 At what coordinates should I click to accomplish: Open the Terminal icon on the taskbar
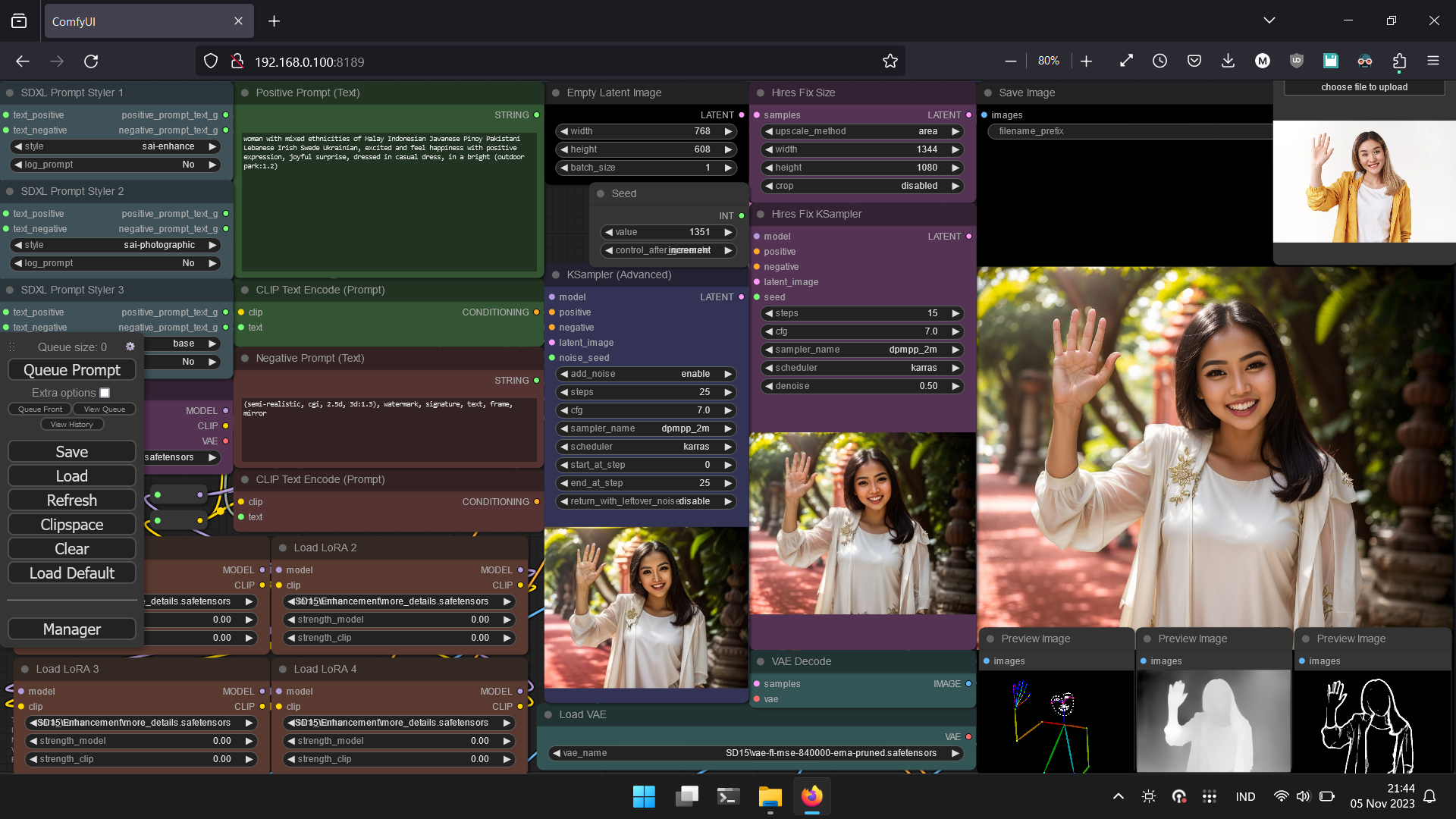pyautogui.click(x=728, y=796)
